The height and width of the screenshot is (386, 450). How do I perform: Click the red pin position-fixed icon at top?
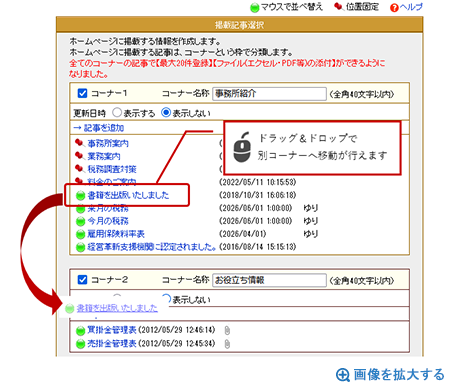(x=339, y=7)
